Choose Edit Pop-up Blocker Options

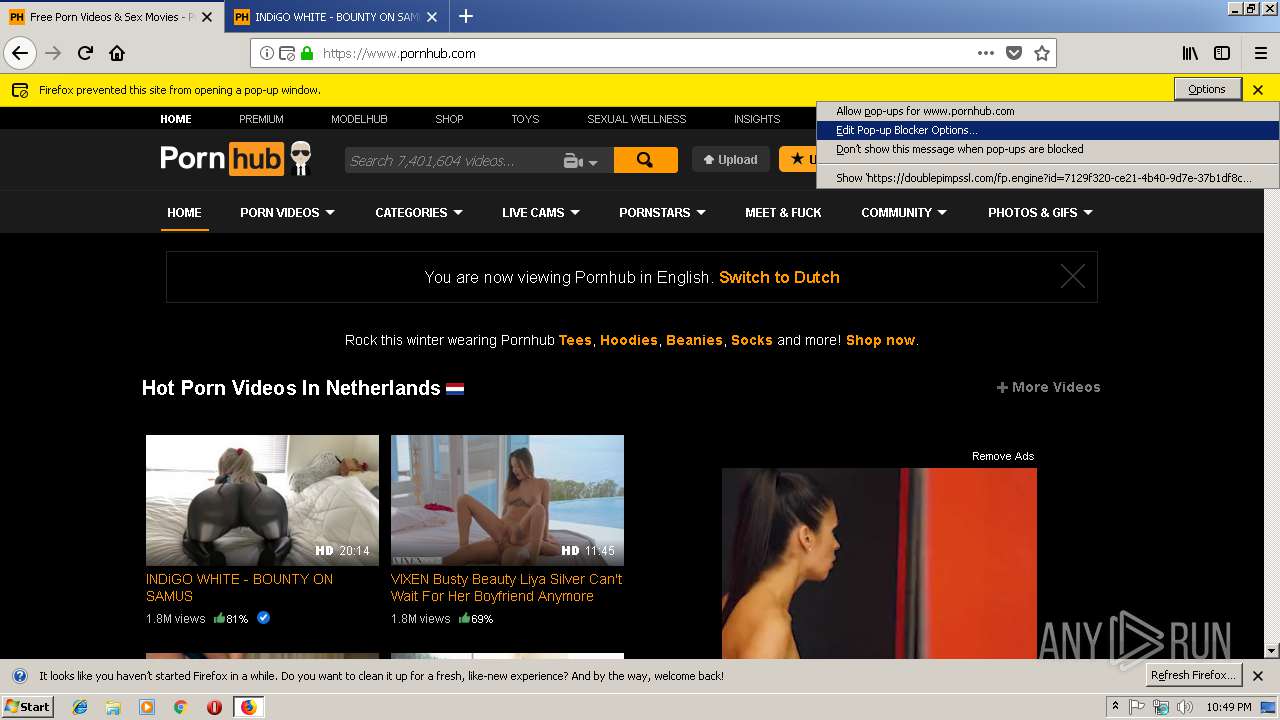[1048, 130]
